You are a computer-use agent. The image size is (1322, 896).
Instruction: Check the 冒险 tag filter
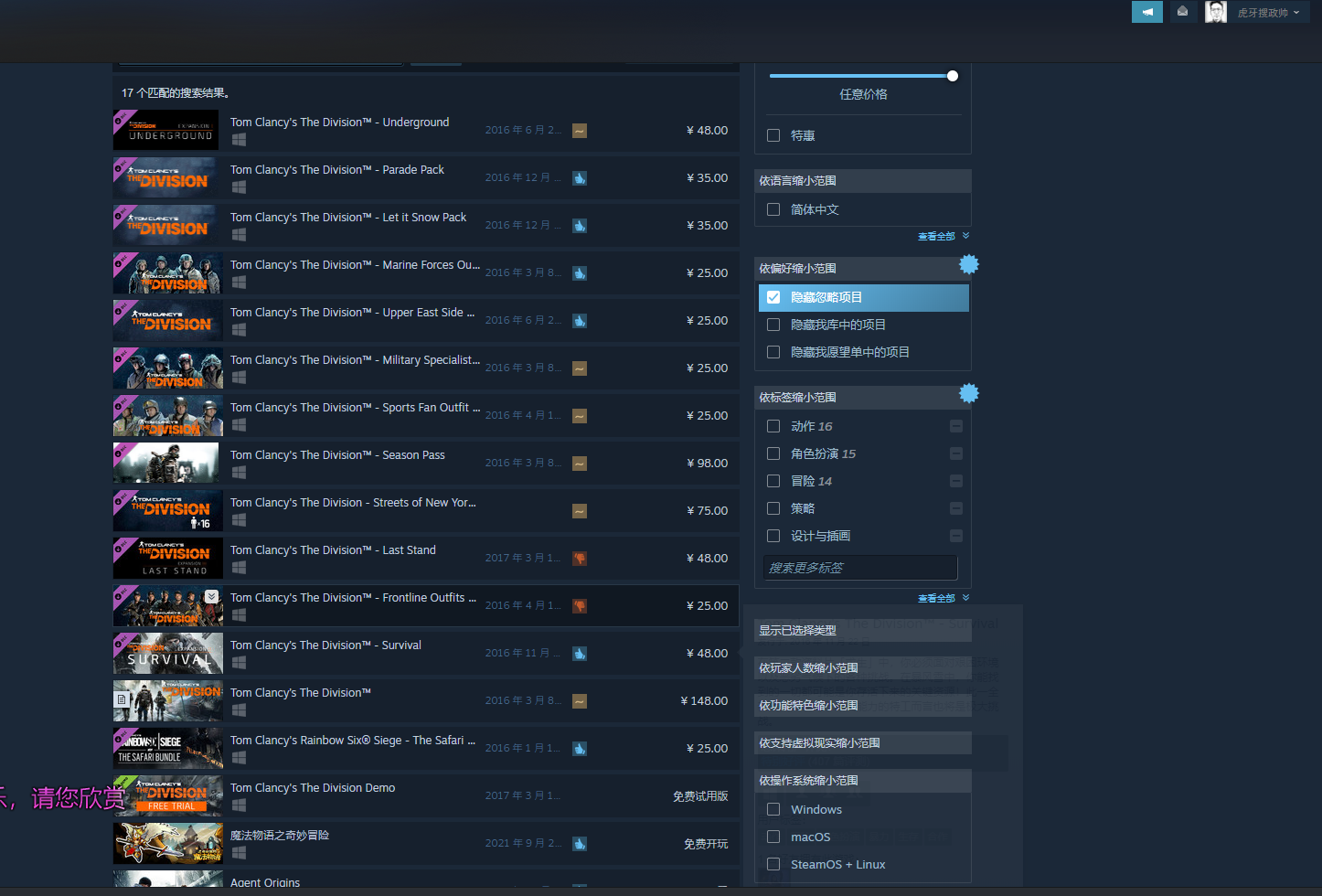(773, 481)
